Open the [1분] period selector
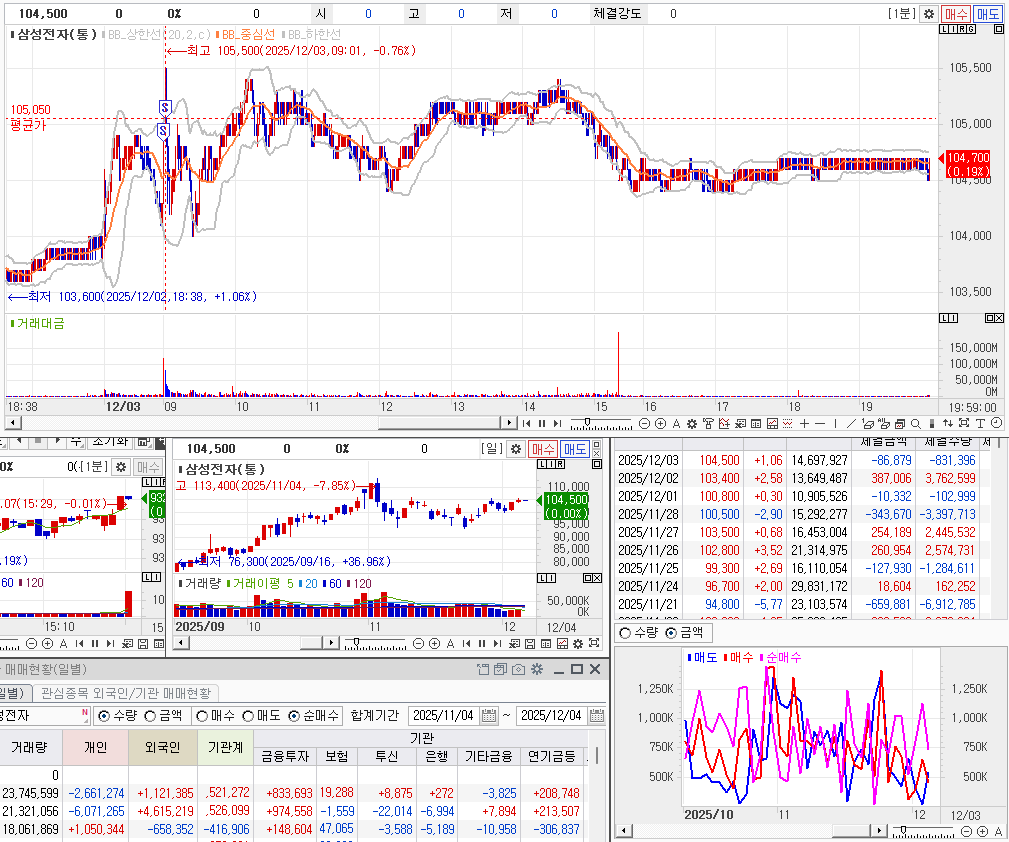This screenshot has height=842, width=1009. point(902,14)
